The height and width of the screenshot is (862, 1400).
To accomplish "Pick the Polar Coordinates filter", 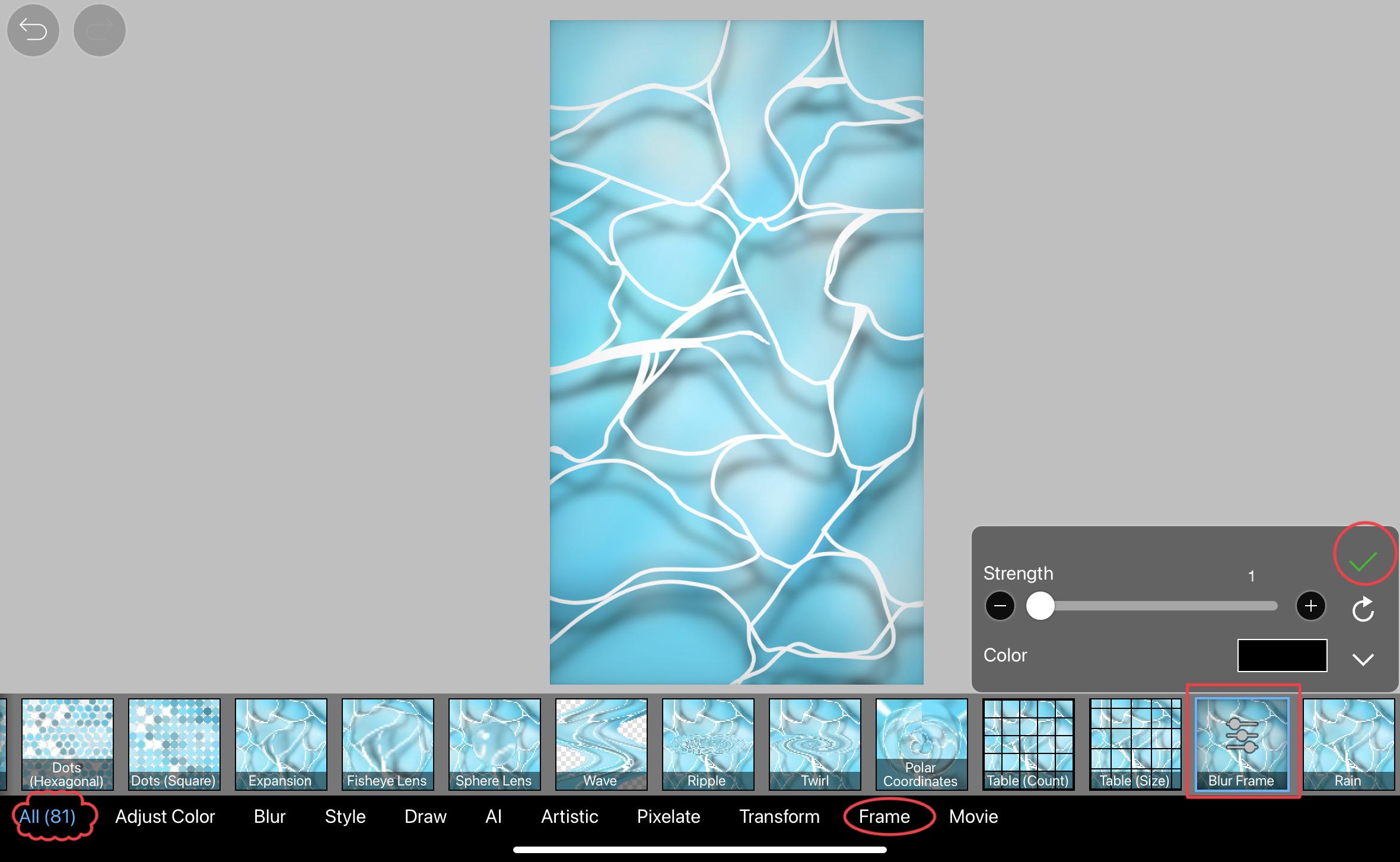I will (921, 744).
